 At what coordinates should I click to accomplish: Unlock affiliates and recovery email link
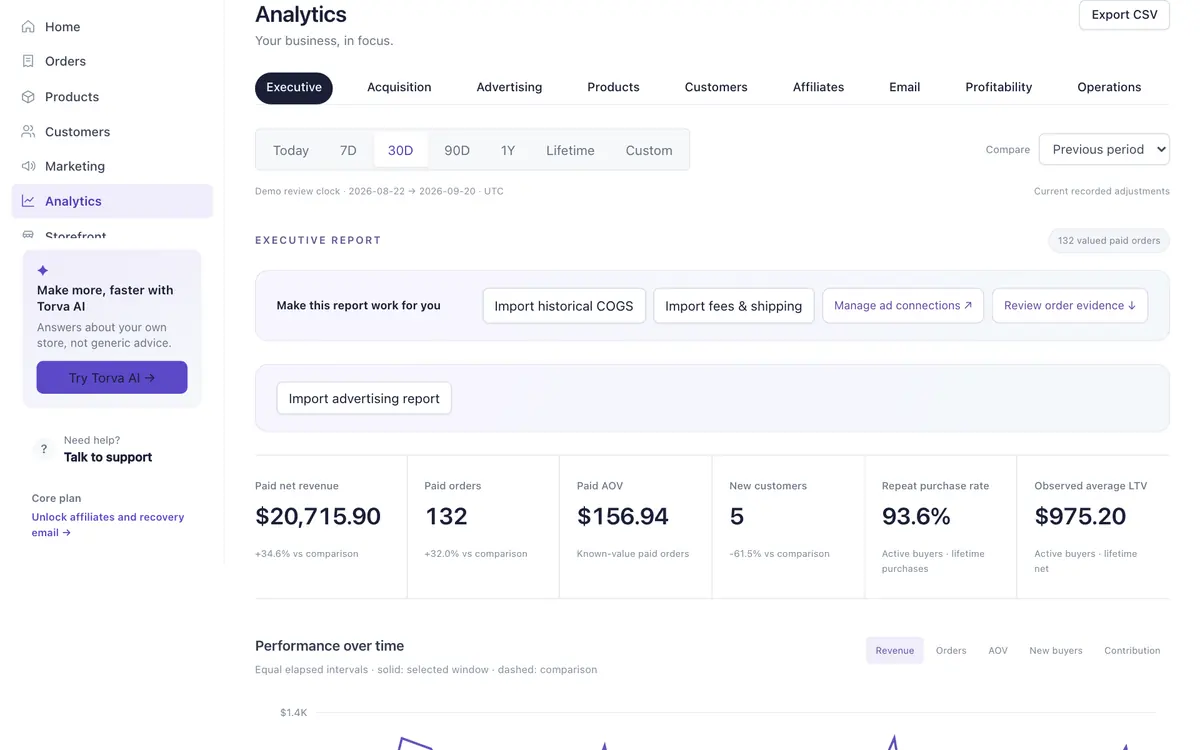coord(108,525)
